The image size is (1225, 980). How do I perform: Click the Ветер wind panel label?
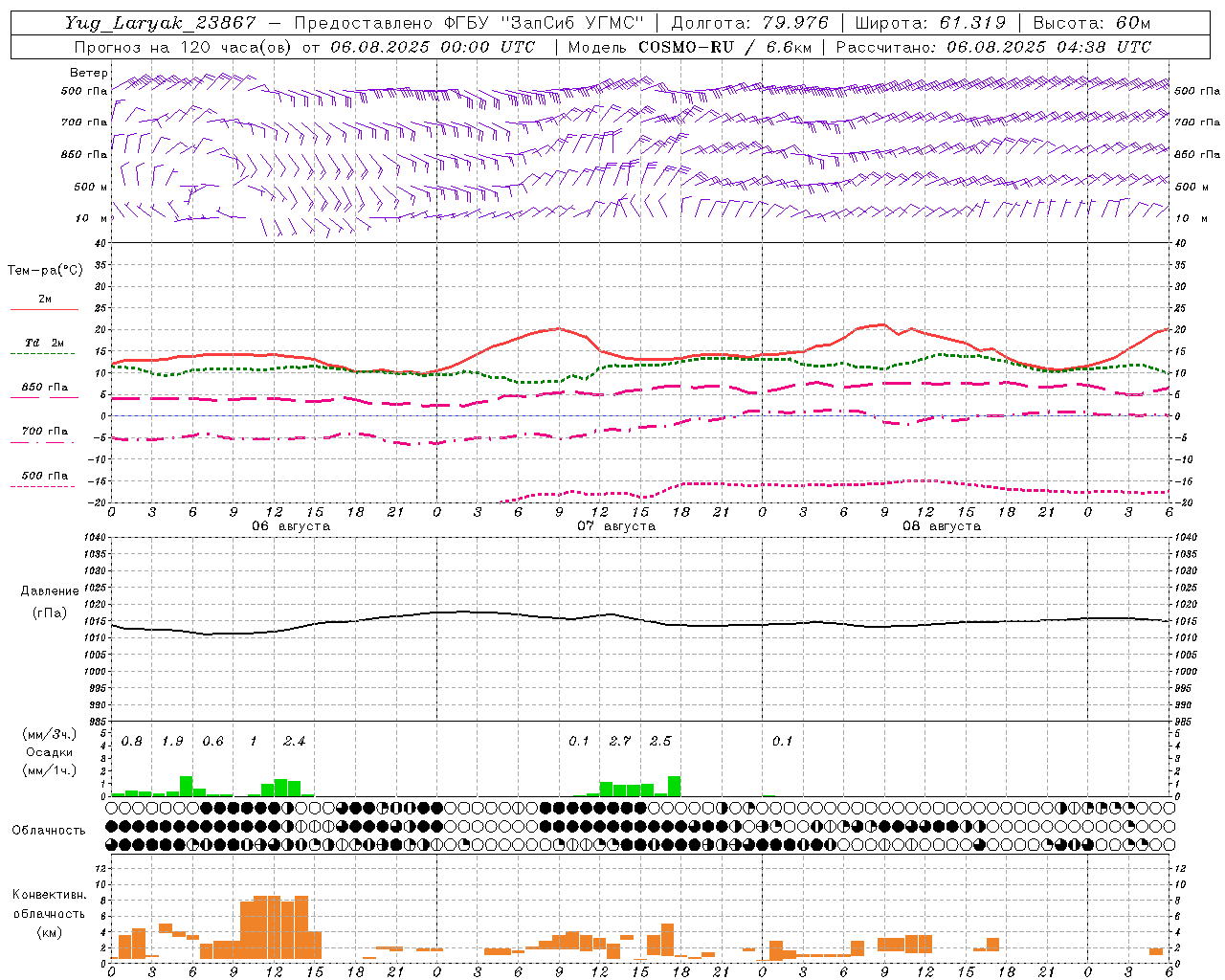(x=89, y=73)
